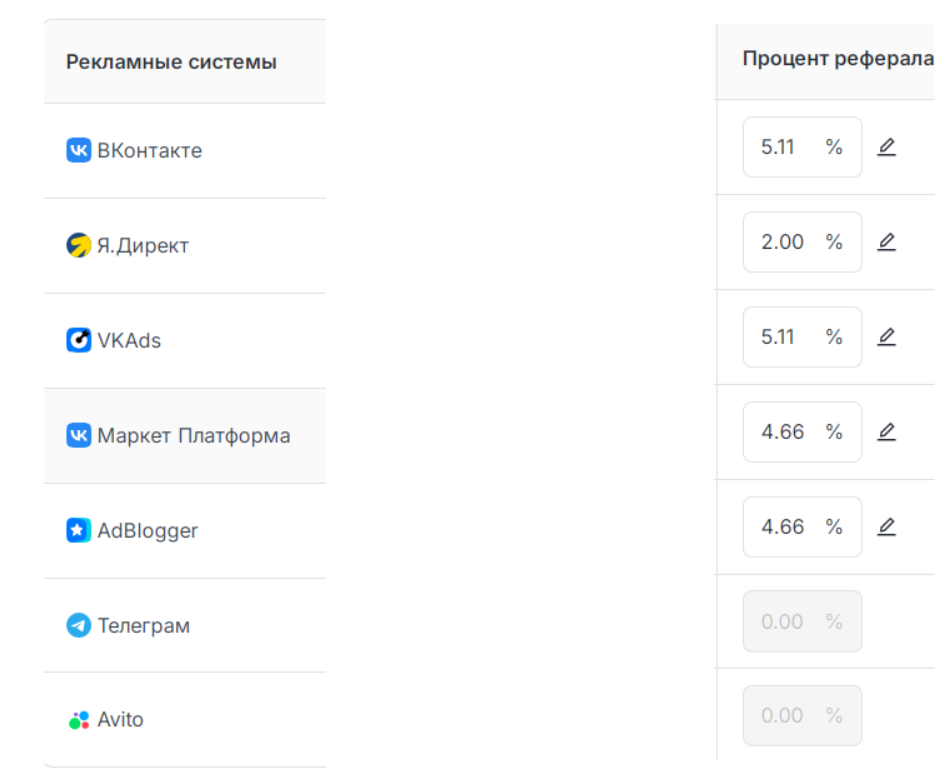The image size is (935, 772).
Task: Click the disabled Телеграм 0.00 field
Action: 801,622
